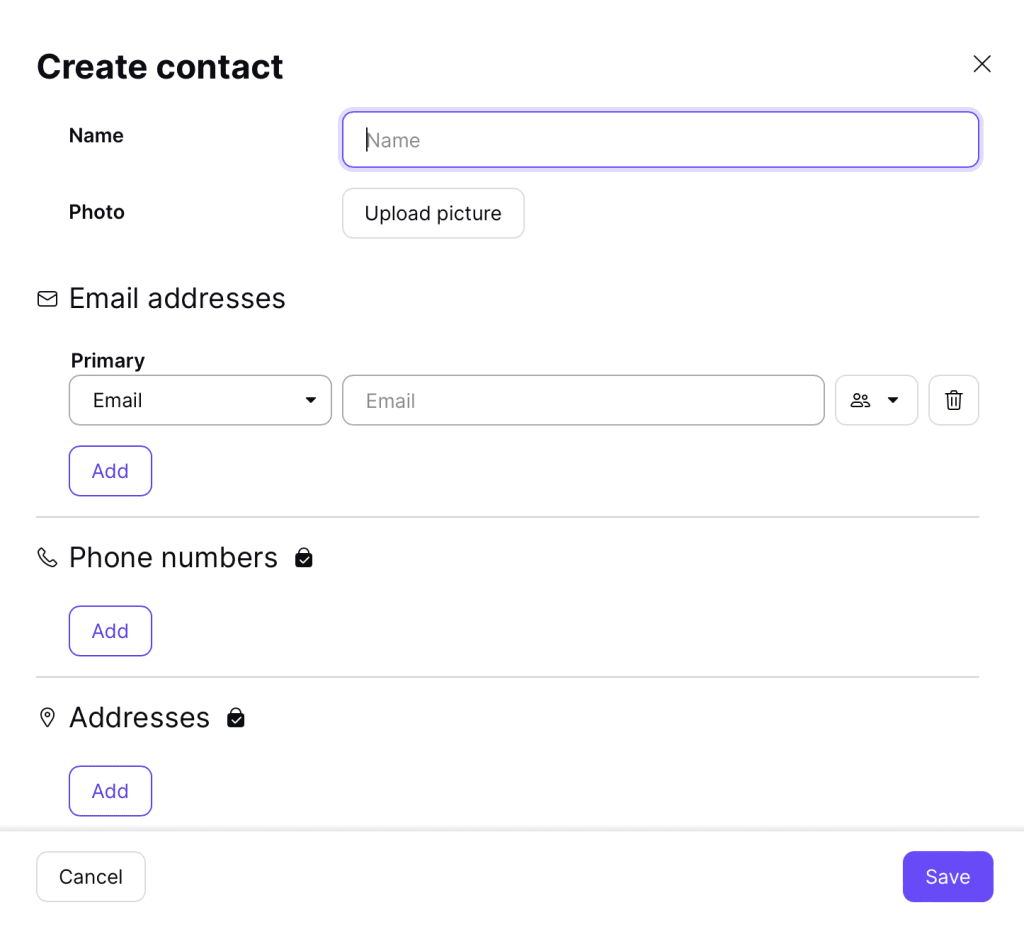This screenshot has width=1024, height=939.
Task: Close the Create contact dialog with X
Action: point(982,64)
